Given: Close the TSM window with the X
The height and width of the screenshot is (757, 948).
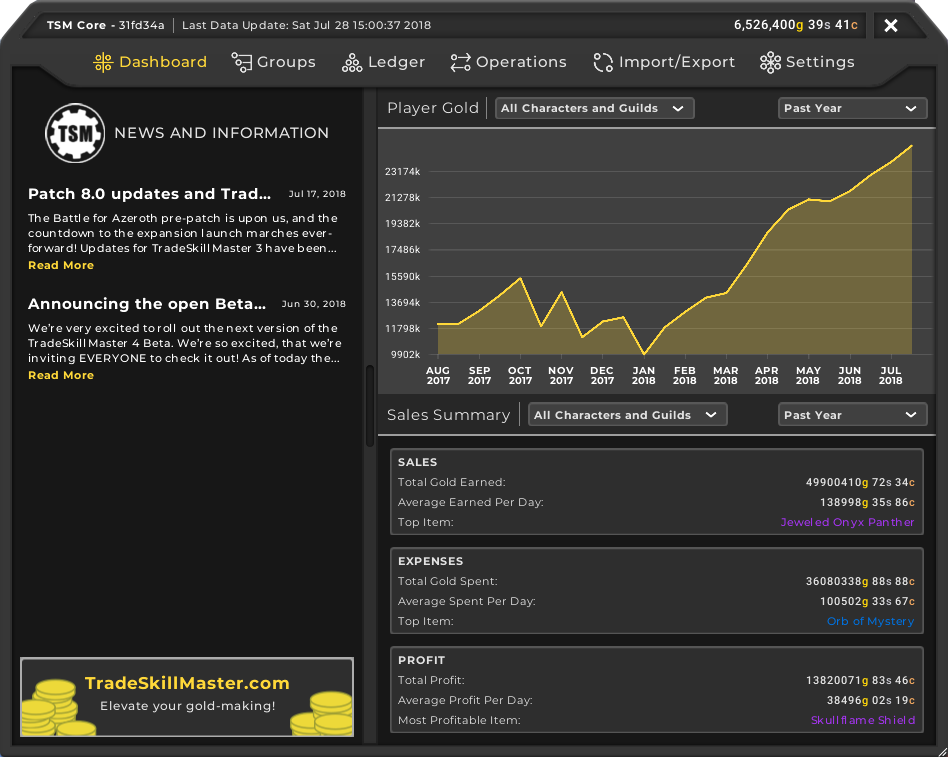Looking at the screenshot, I should point(891,25).
